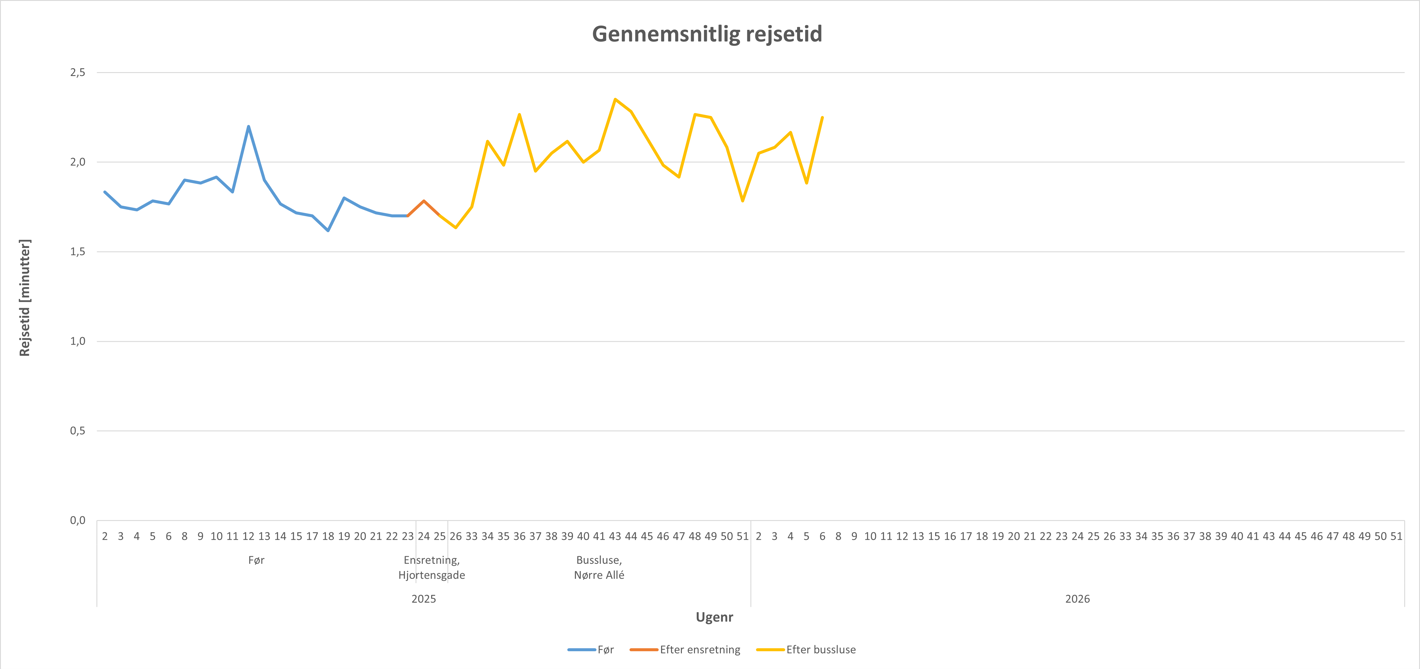Select the blue Før legend line swatch
Viewport: 1420px width, 669px height.
[581, 650]
